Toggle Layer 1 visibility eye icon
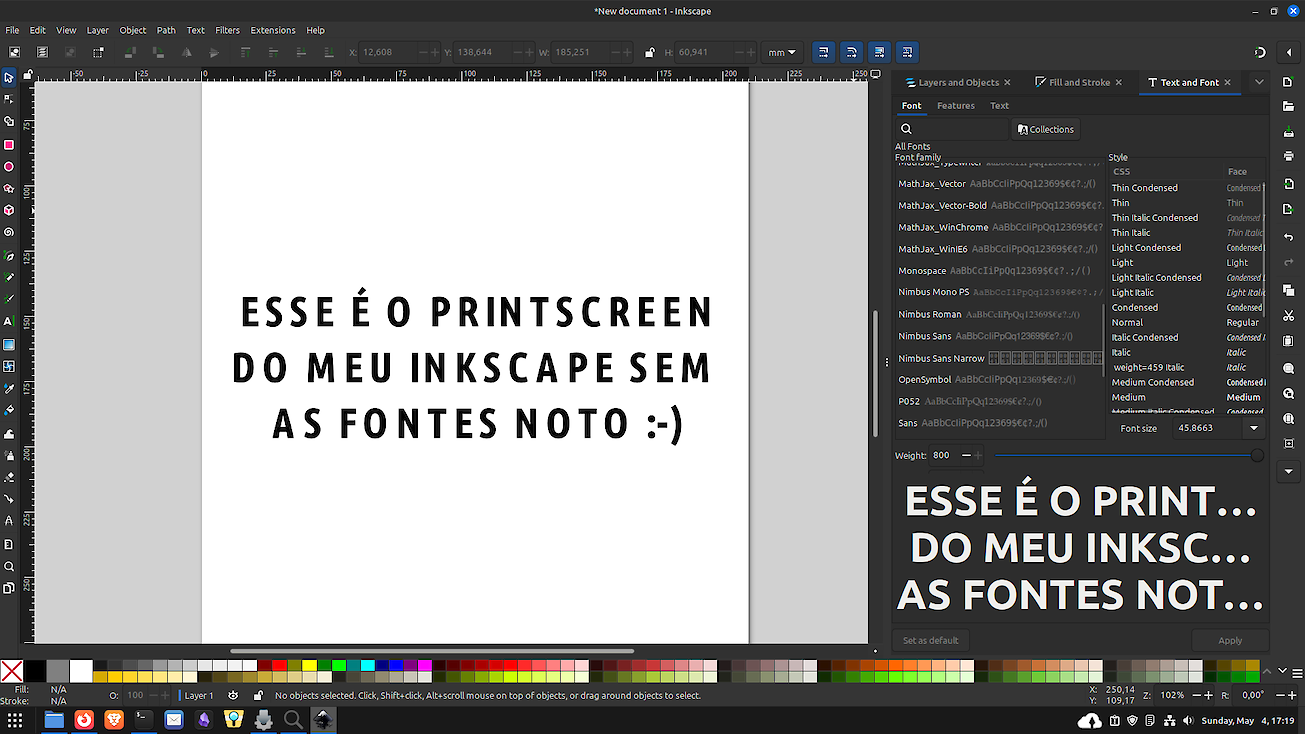 pos(233,695)
